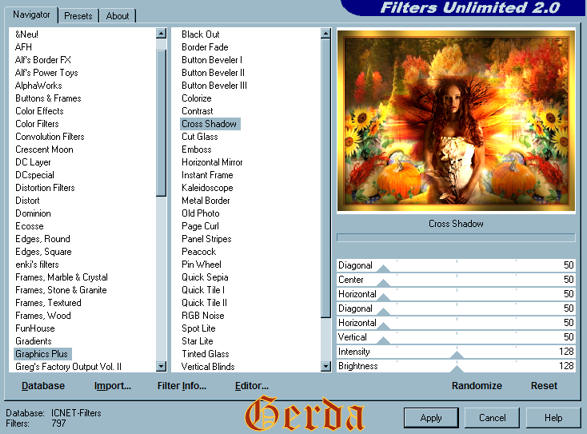Select Gradients category
The width and height of the screenshot is (587, 434).
tap(33, 341)
